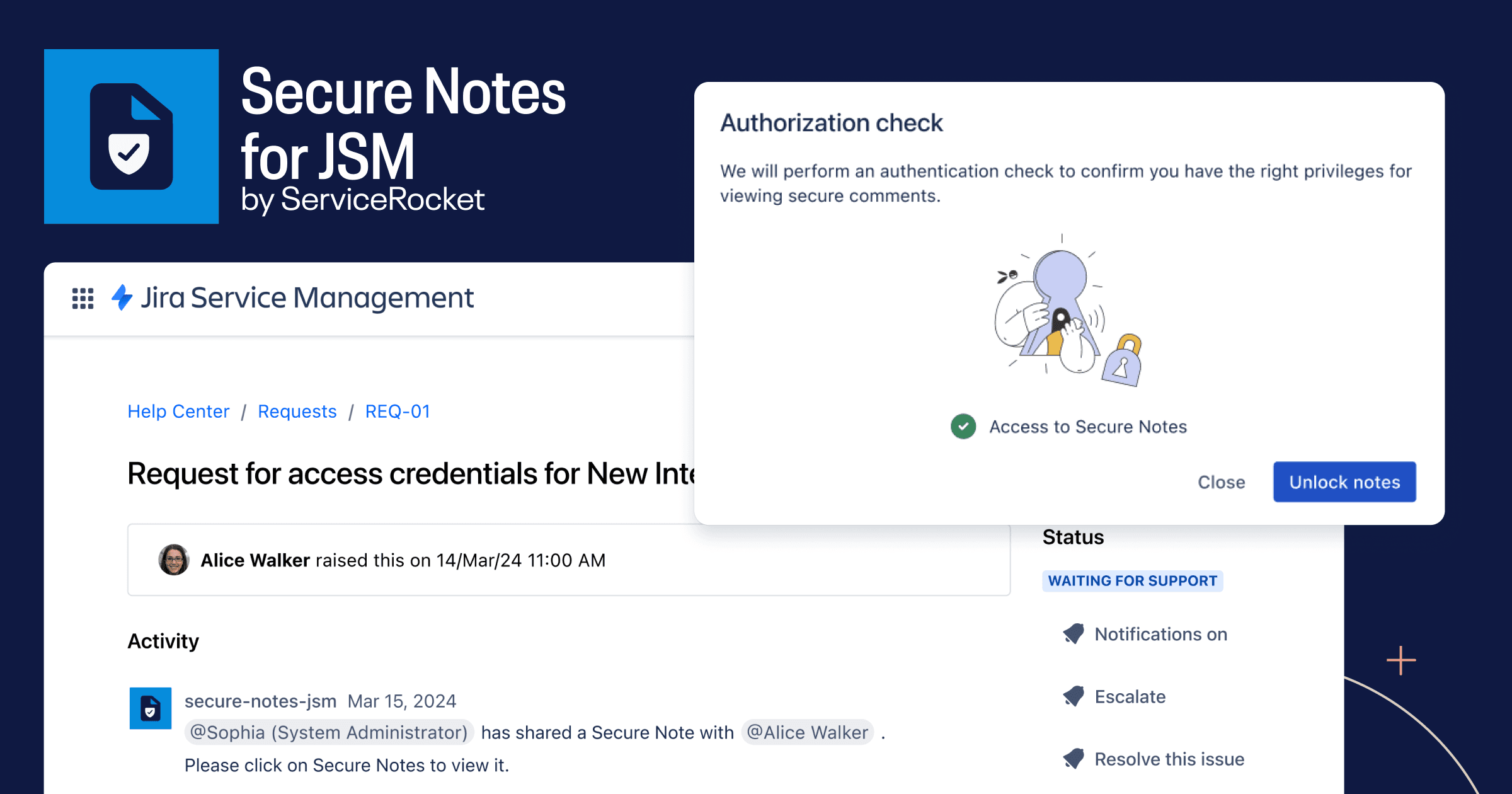1512x794 pixels.
Task: Click the green check icon for Secure Notes access
Action: click(x=963, y=427)
